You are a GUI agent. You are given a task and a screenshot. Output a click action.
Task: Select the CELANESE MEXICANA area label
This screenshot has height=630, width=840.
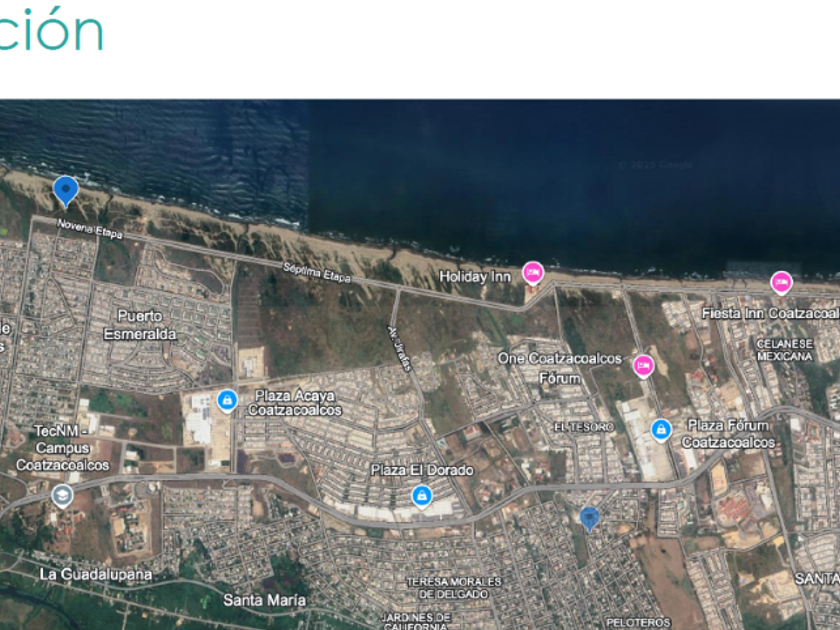(785, 350)
